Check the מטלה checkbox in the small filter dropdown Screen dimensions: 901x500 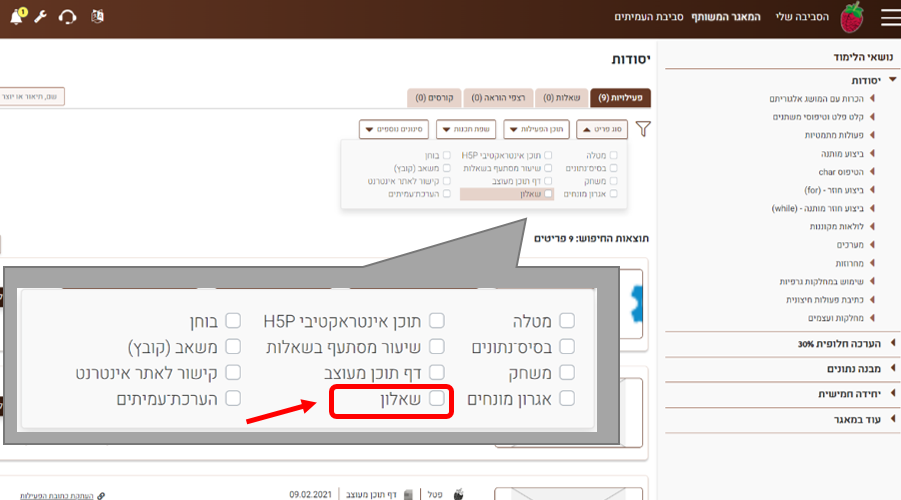[614, 156]
